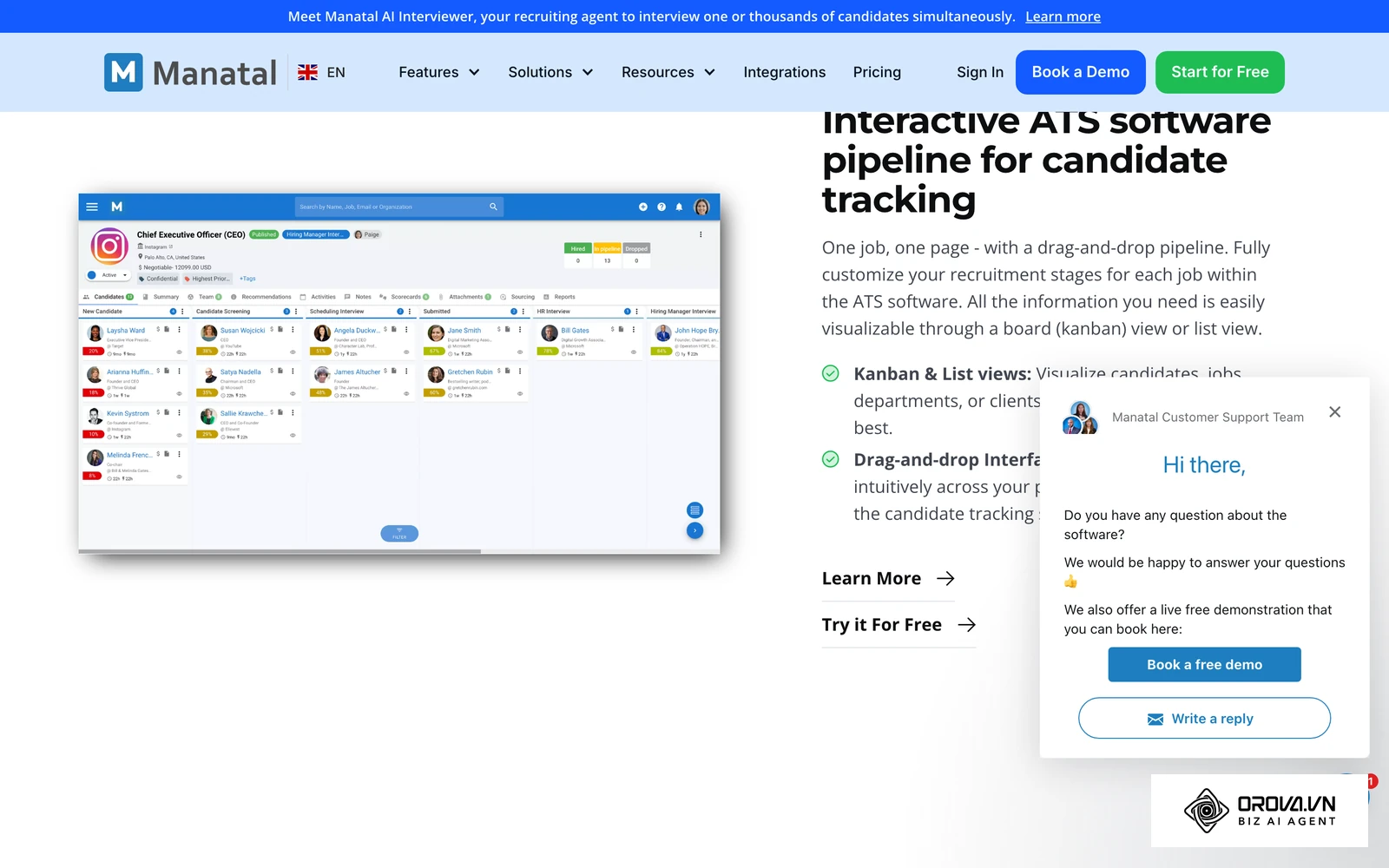Open the ATS pipeline screenshot image
The image size is (1389, 868).
point(399,373)
